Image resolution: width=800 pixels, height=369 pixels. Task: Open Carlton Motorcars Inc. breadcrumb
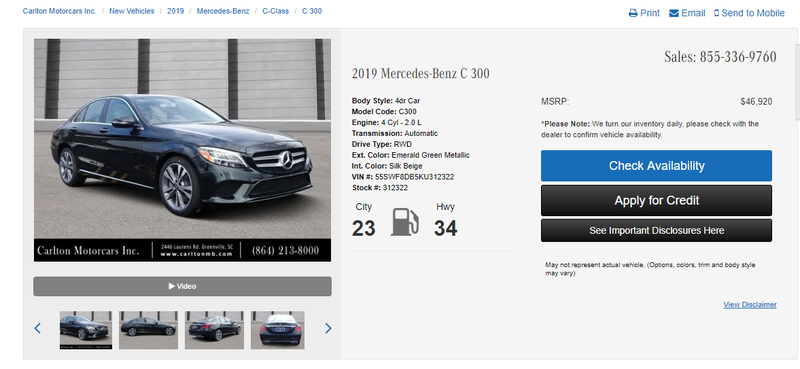[59, 11]
